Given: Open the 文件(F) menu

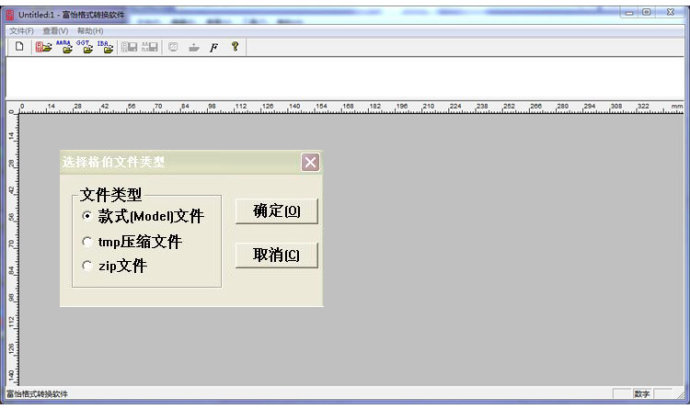Looking at the screenshot, I should pos(21,31).
